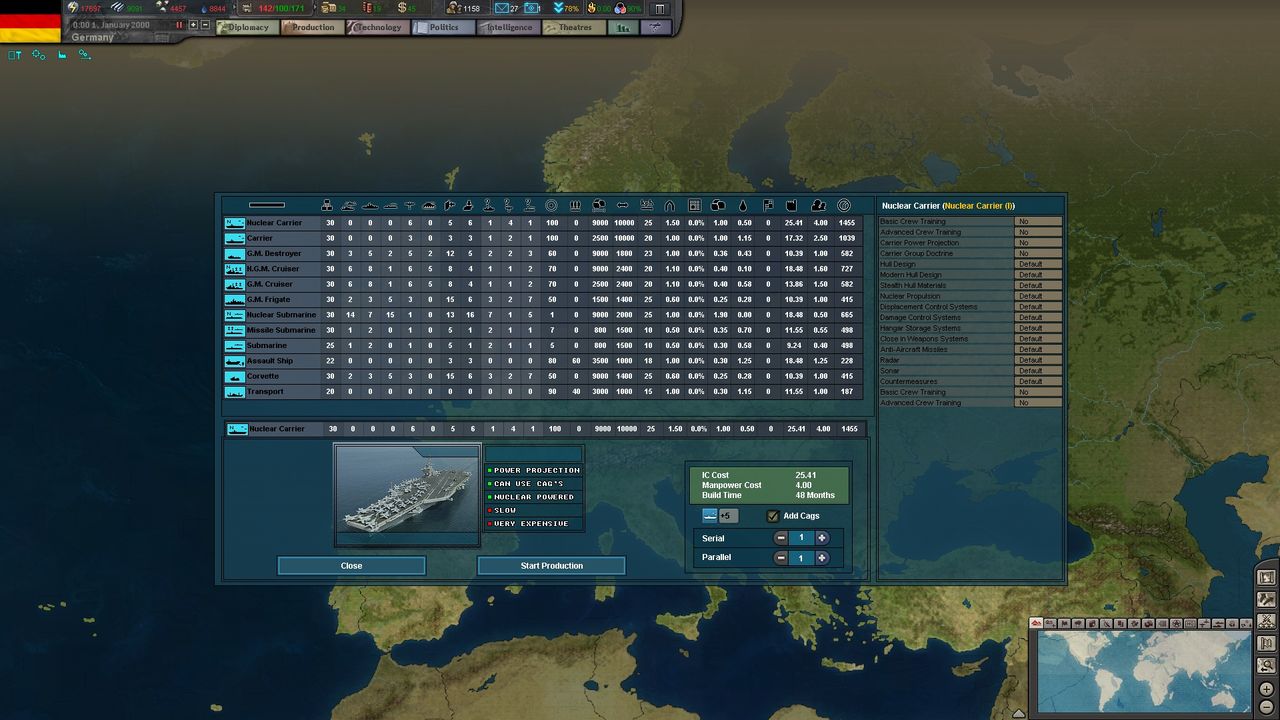Switch to the Intelligence tab
1280x720 pixels.
tap(508, 27)
